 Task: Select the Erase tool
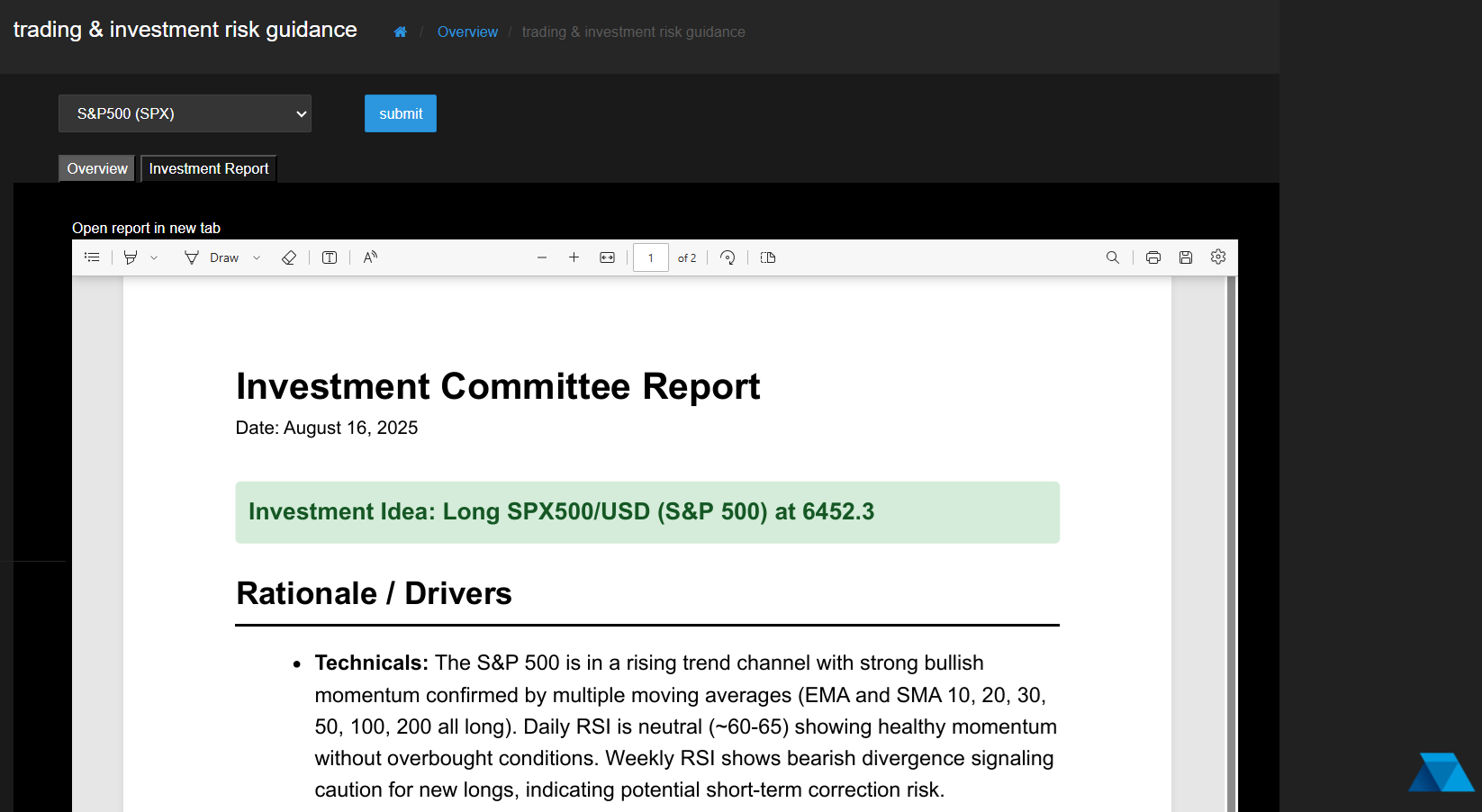(289, 257)
